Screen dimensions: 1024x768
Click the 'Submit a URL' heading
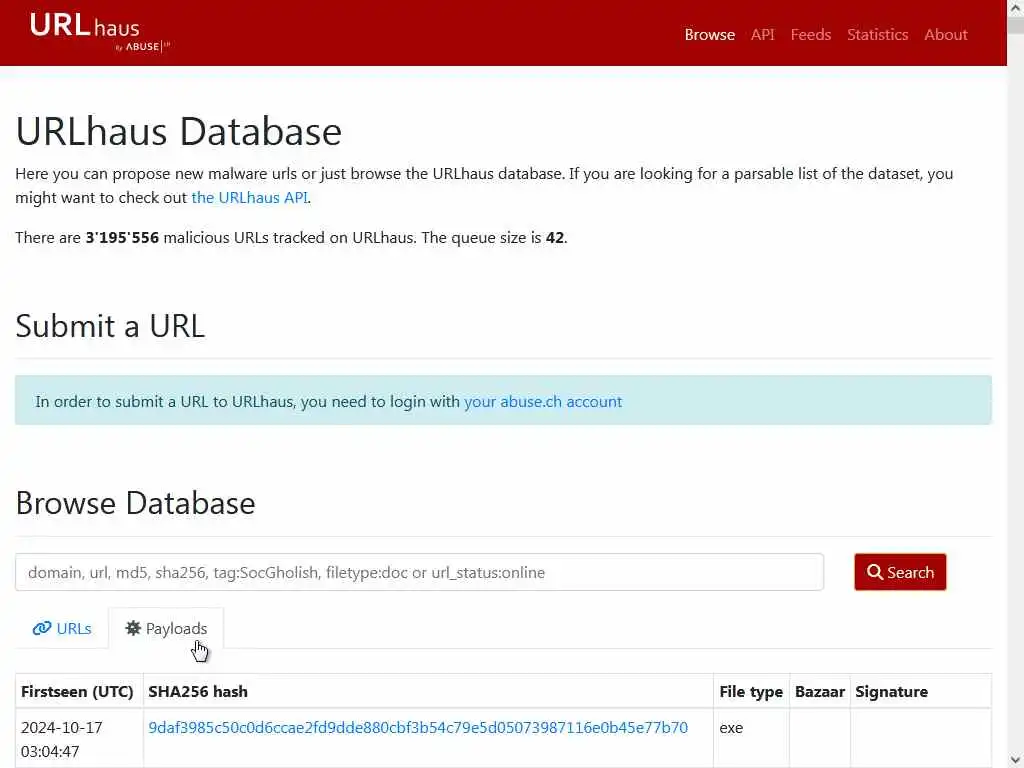[110, 325]
